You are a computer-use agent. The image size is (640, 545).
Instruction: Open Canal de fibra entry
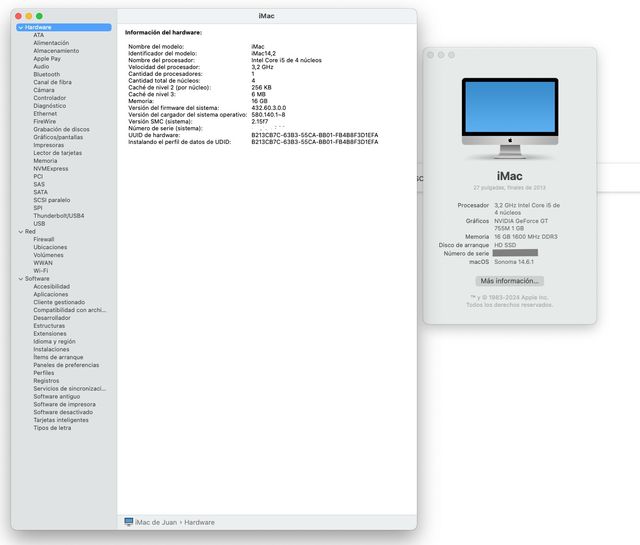click(x=52, y=82)
